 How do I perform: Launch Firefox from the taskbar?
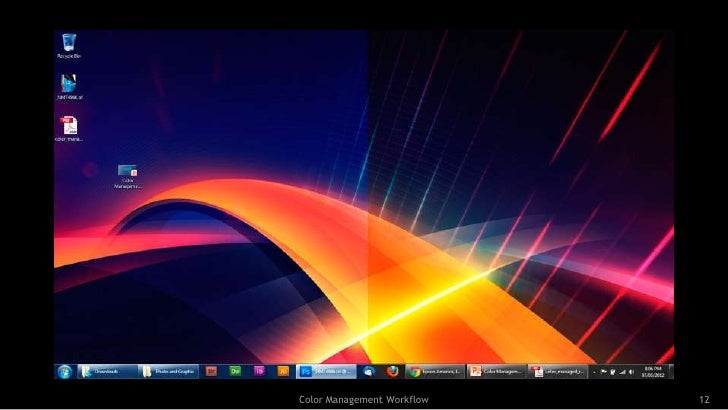coord(393,371)
